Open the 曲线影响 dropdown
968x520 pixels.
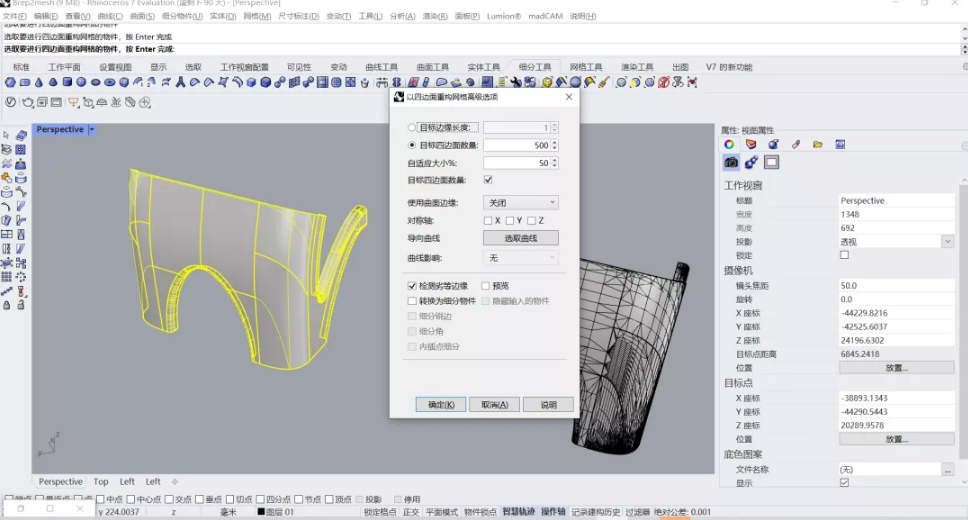point(521,258)
